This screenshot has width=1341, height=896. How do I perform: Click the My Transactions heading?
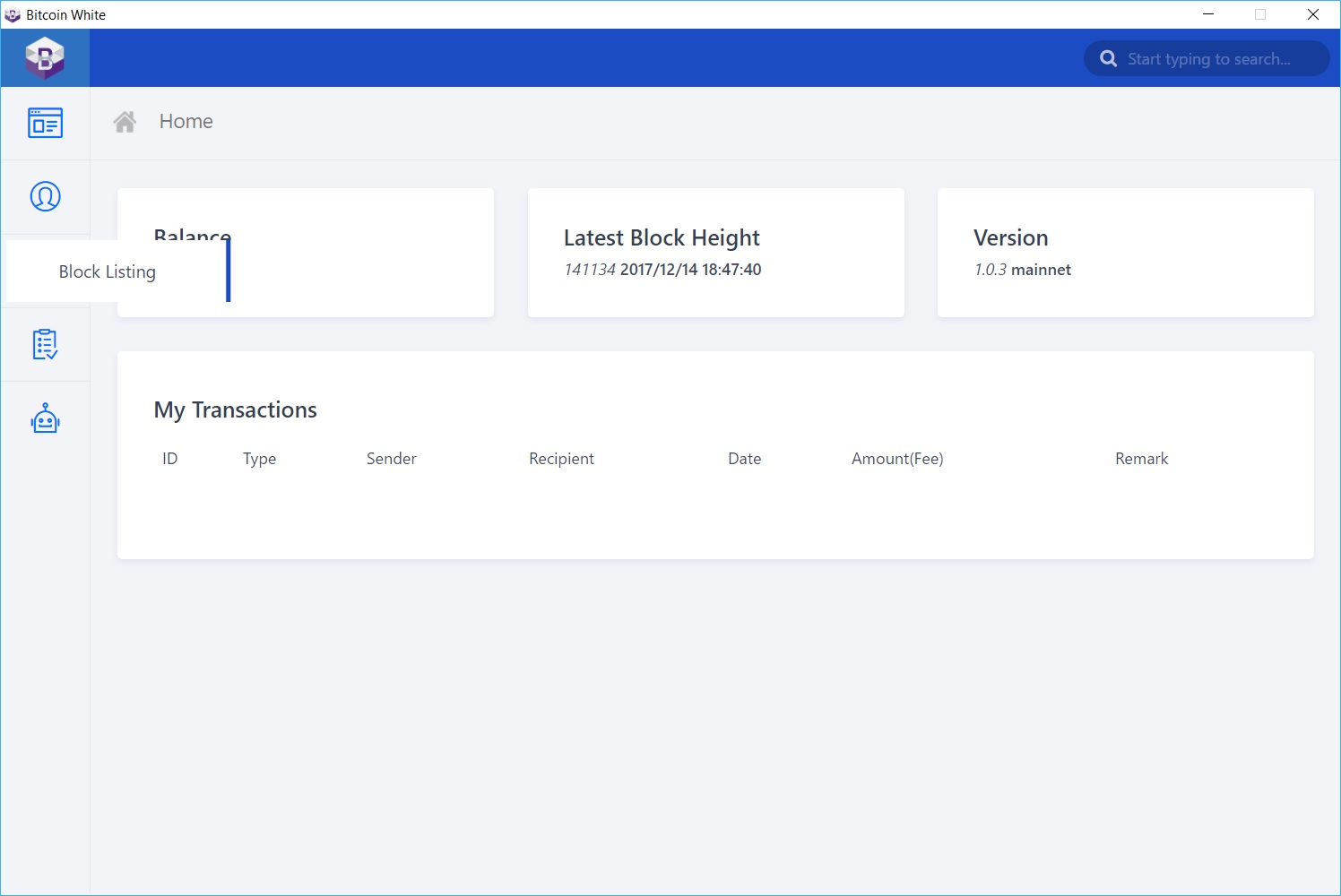236,410
